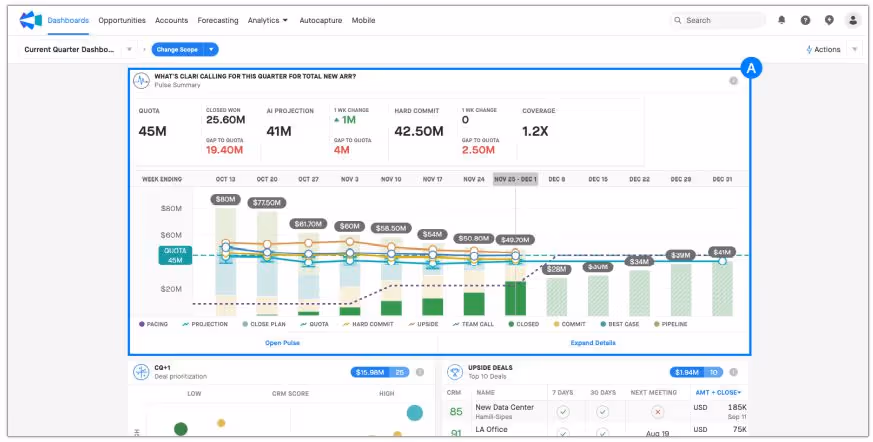This screenshot has width=873, height=442.
Task: Go to Opportunities tab
Action: [x=122, y=20]
